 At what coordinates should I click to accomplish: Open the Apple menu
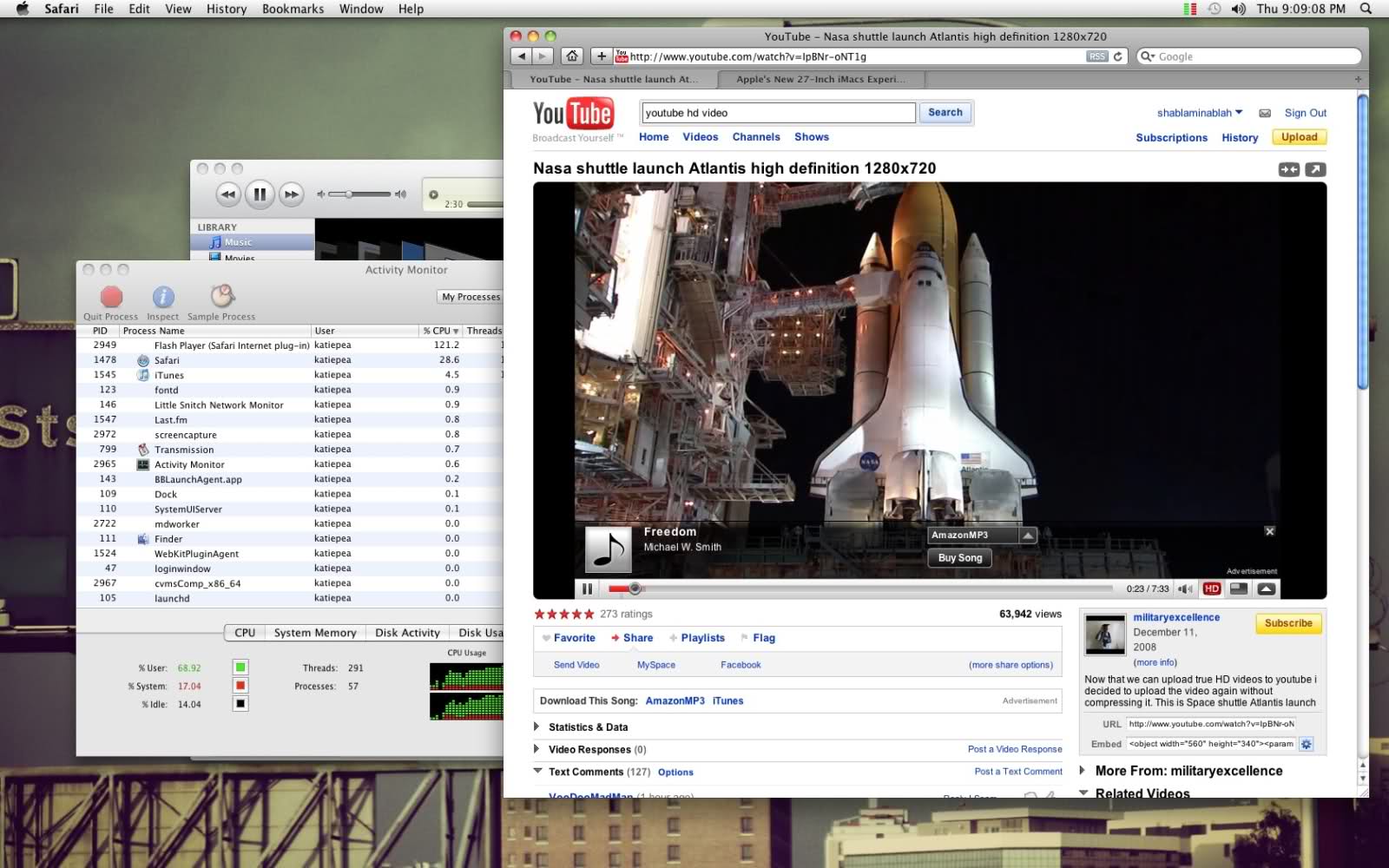click(23, 9)
